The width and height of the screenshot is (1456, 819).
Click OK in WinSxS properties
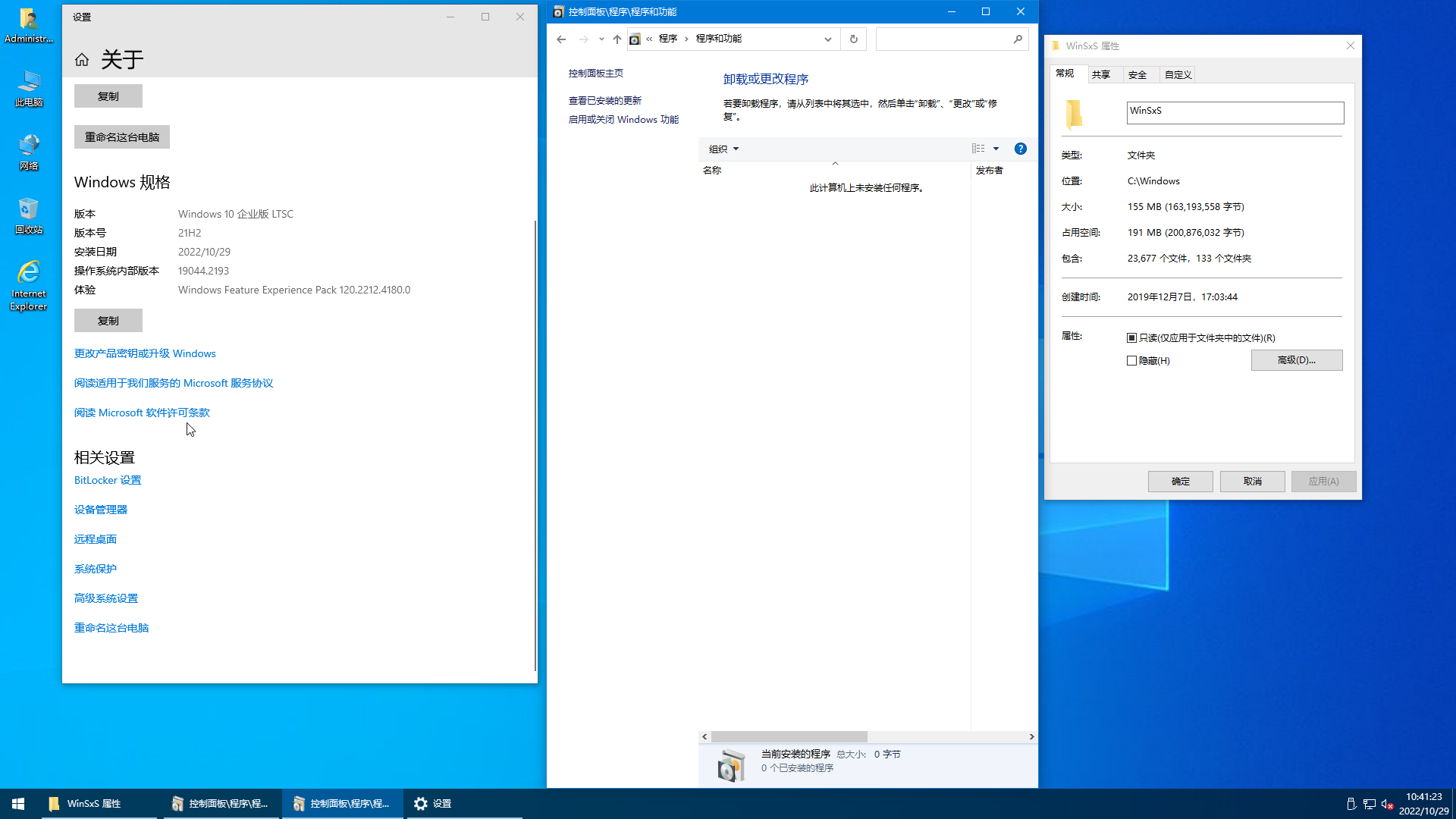[1181, 482]
